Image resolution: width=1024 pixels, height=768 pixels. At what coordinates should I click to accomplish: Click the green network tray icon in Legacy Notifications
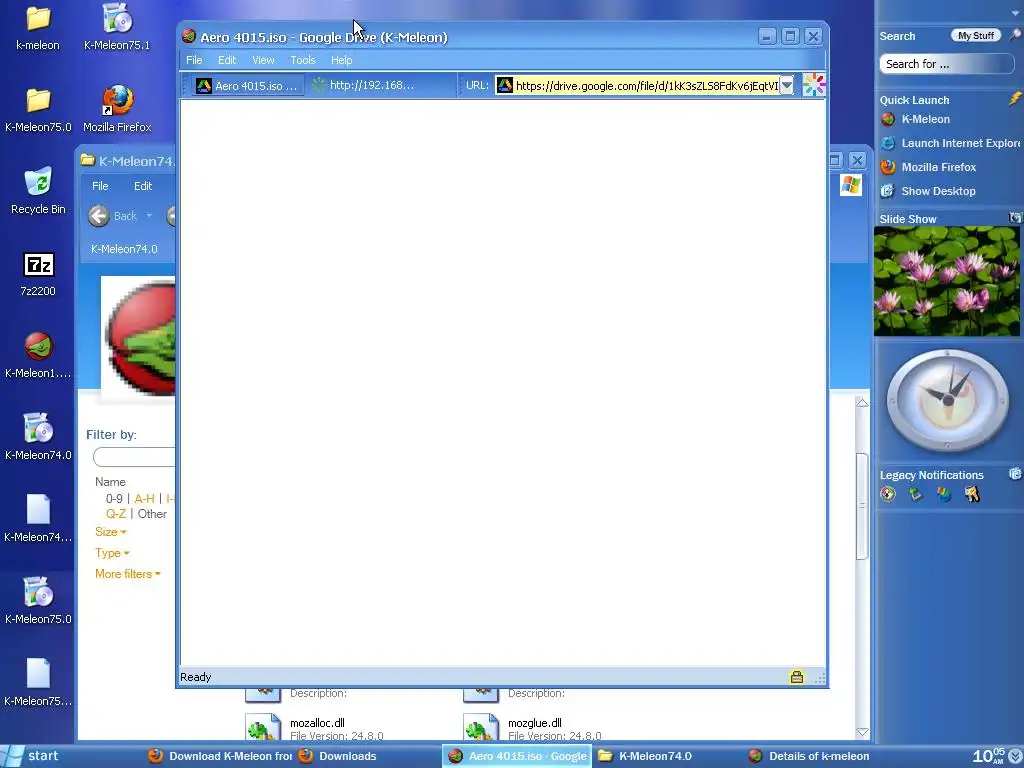[x=916, y=494]
